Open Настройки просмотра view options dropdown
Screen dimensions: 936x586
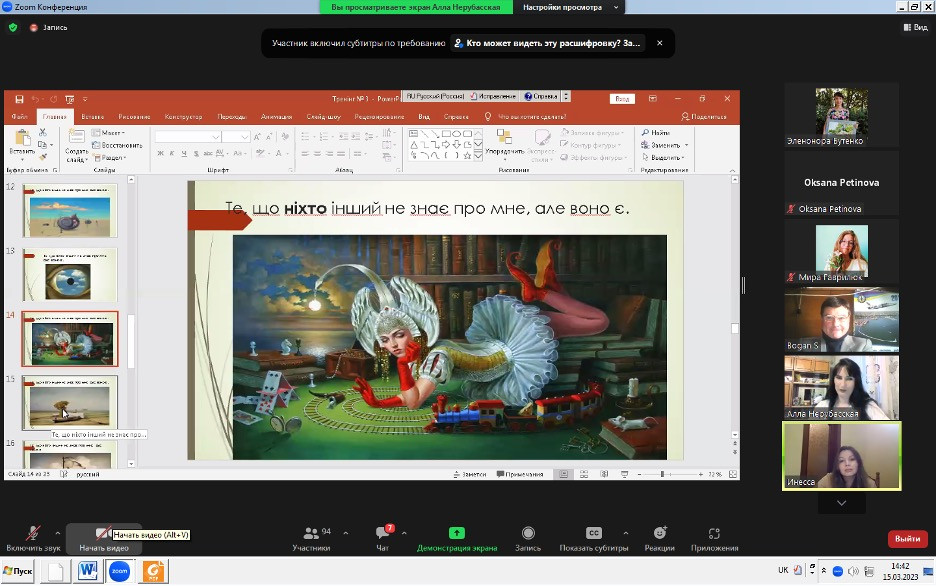[x=569, y=7]
